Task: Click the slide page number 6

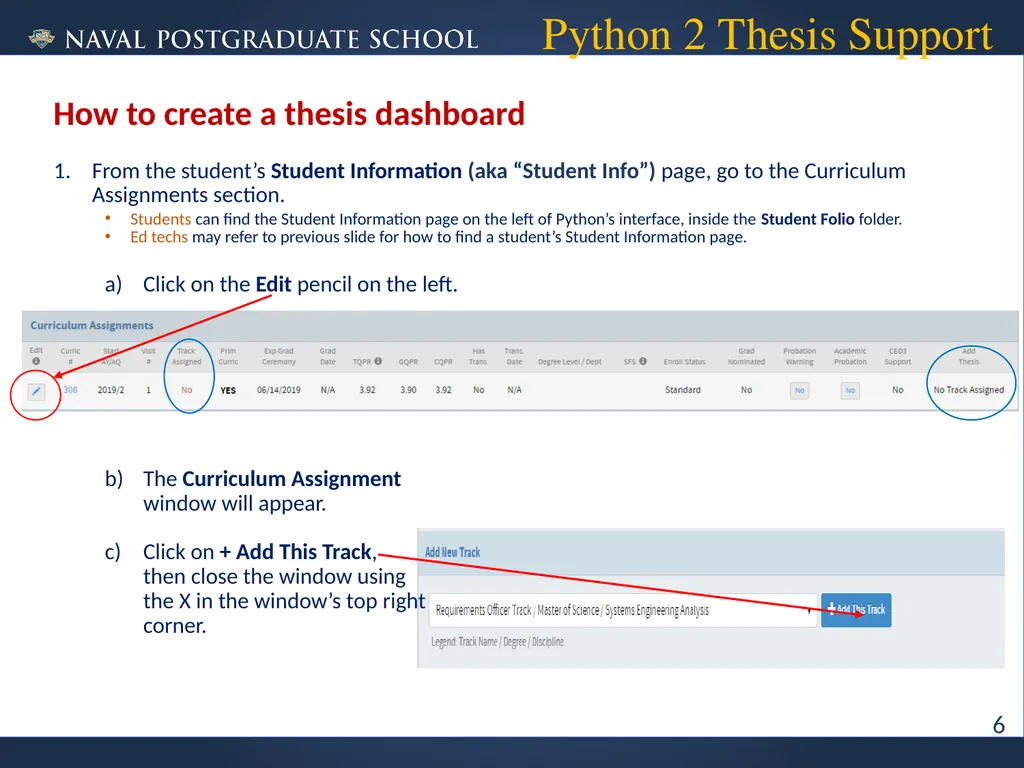Action: click(999, 725)
